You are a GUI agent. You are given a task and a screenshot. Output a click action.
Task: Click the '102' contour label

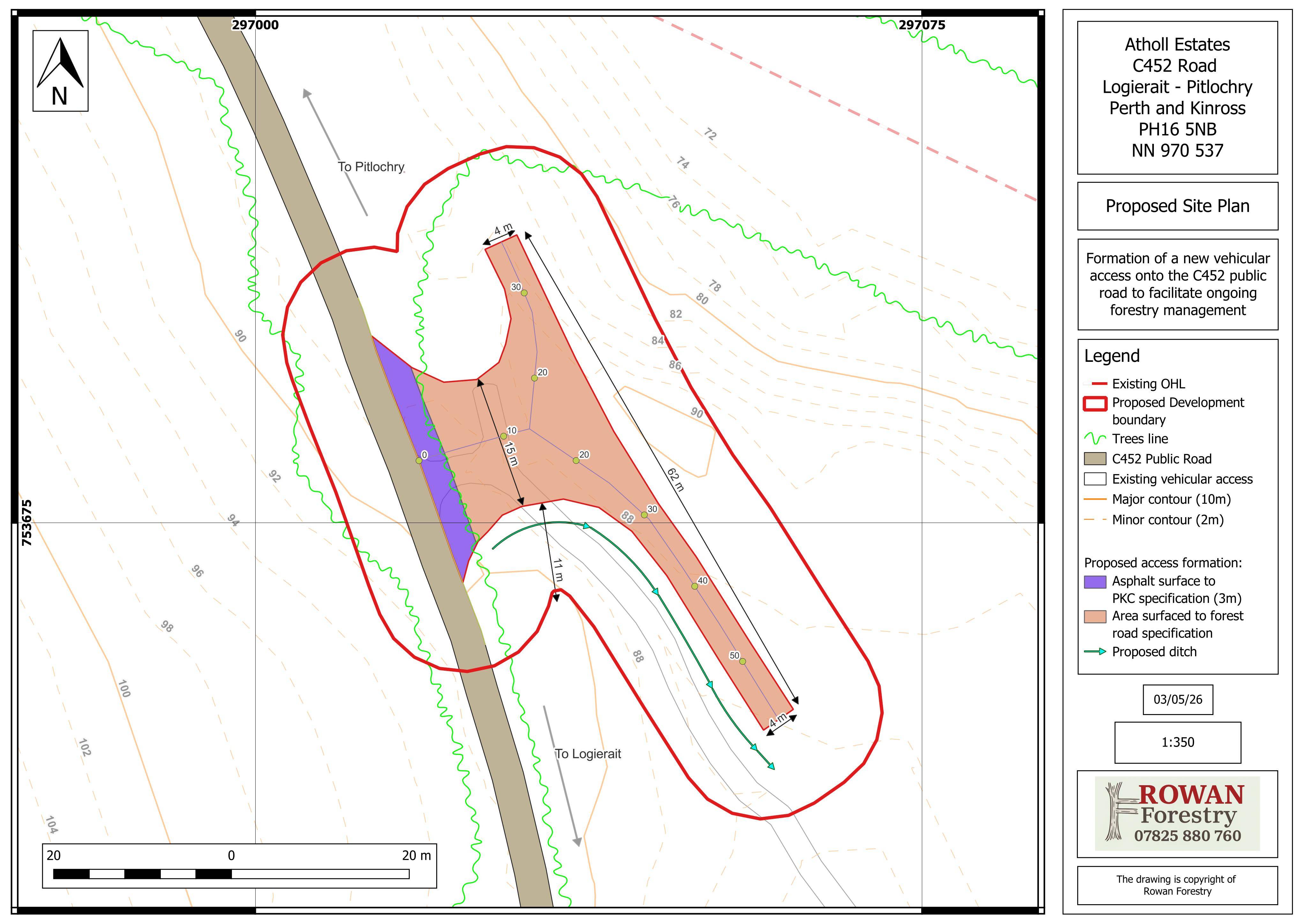coord(84,748)
